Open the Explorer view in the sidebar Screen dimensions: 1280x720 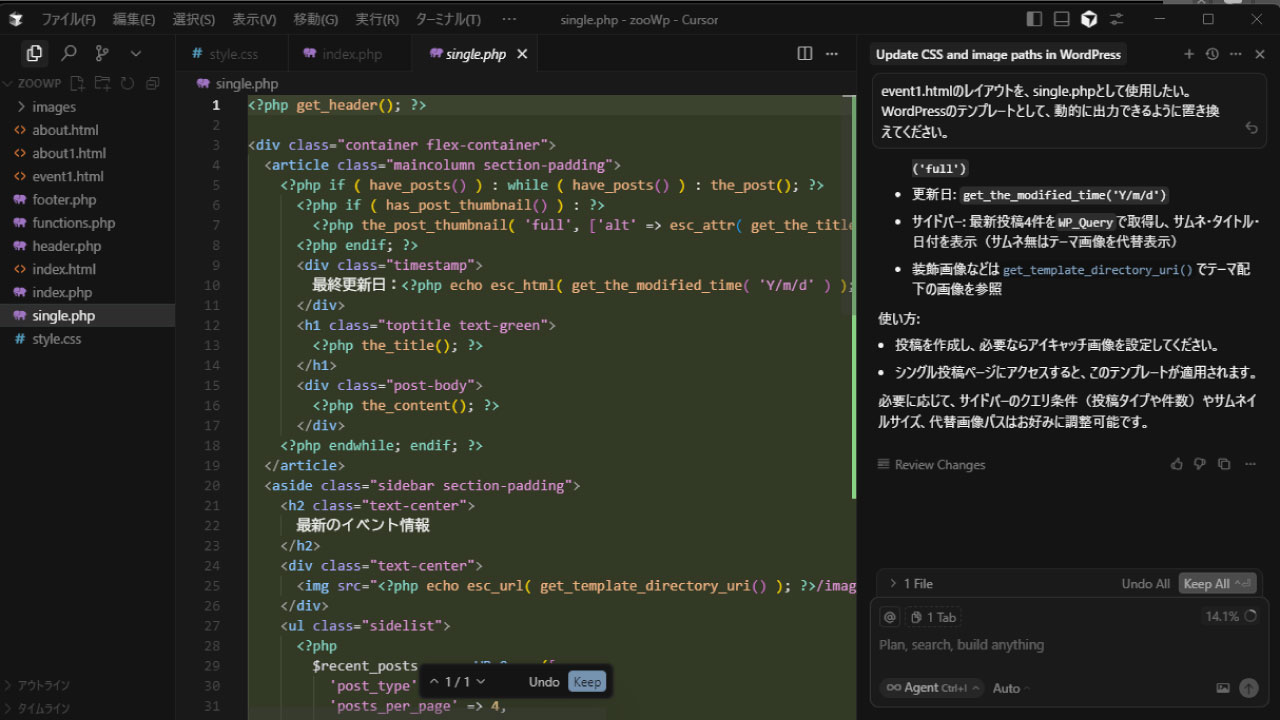coord(34,53)
